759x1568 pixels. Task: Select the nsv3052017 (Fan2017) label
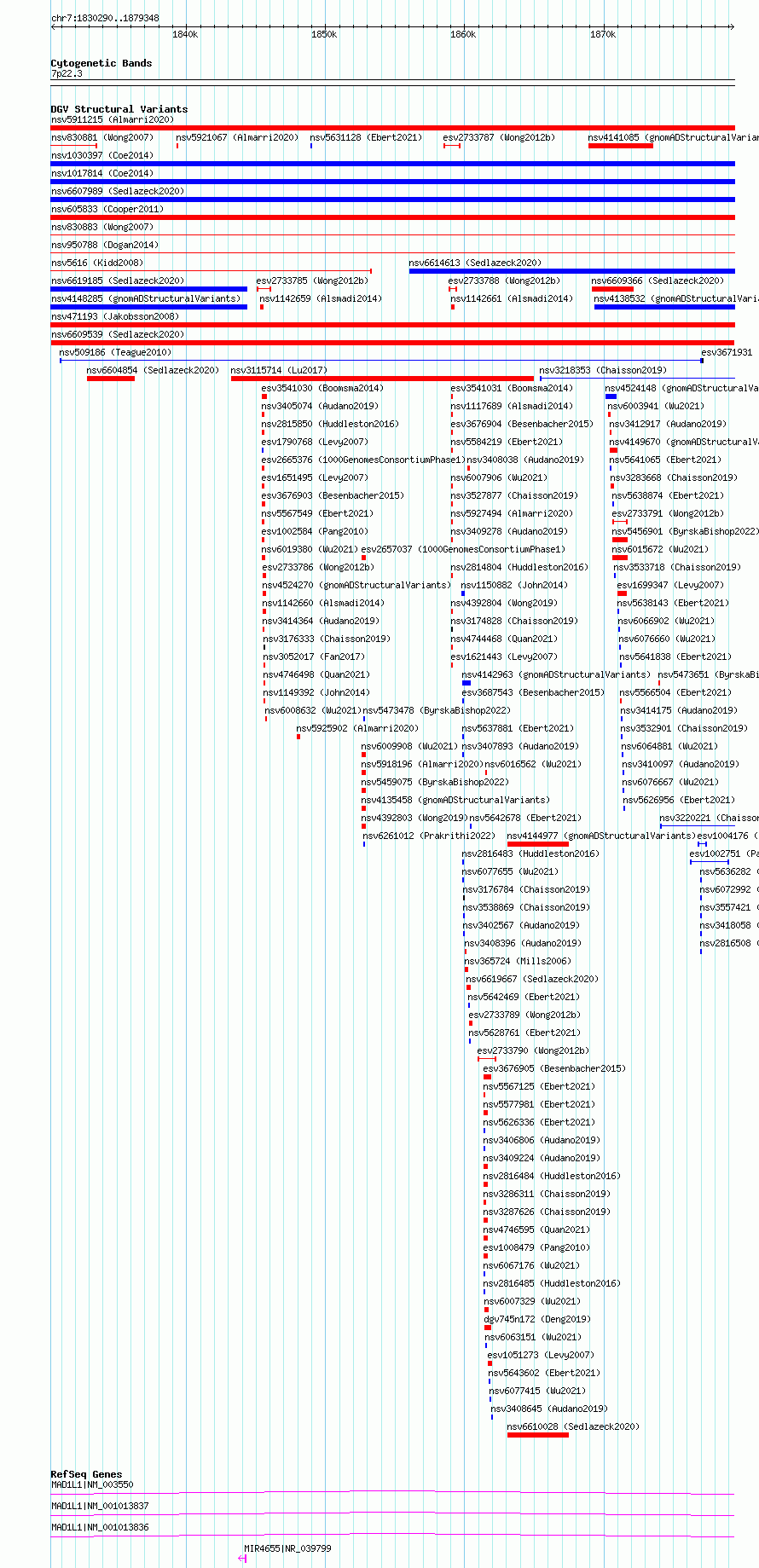(x=314, y=657)
